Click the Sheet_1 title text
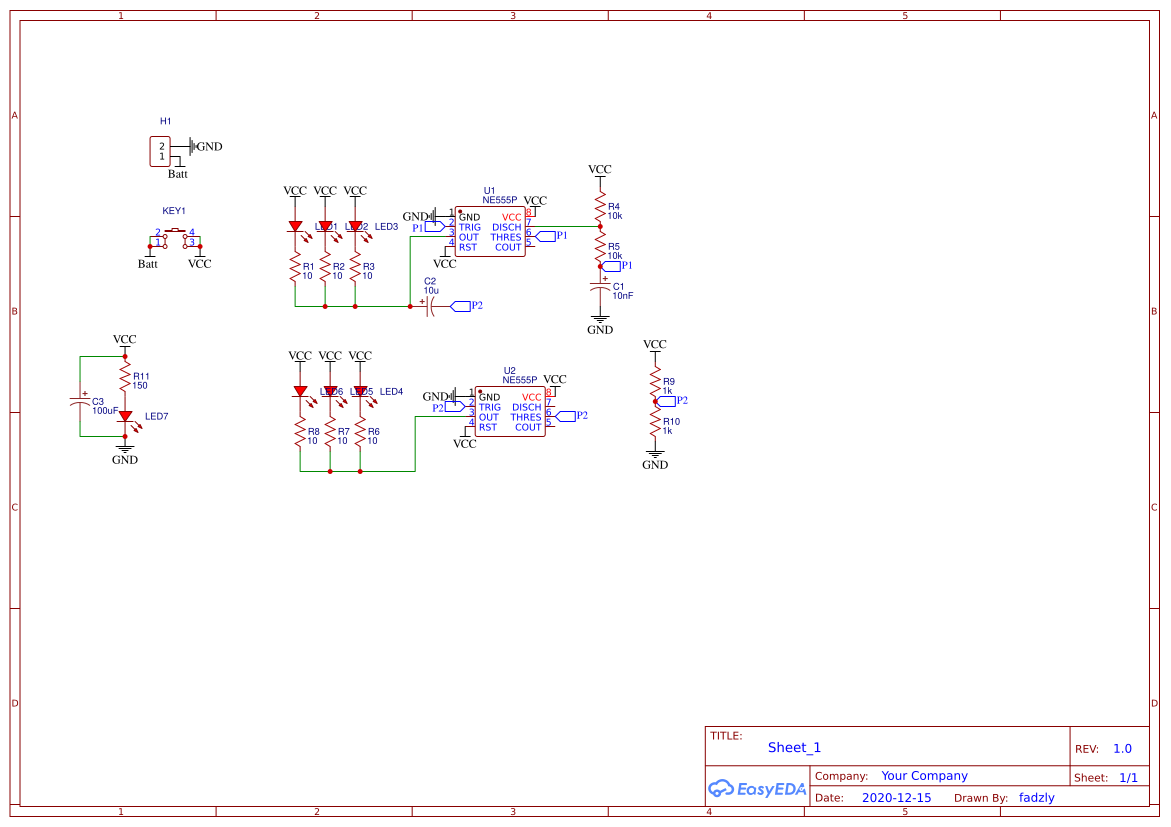This screenshot has width=1171, height=827. coord(793,747)
